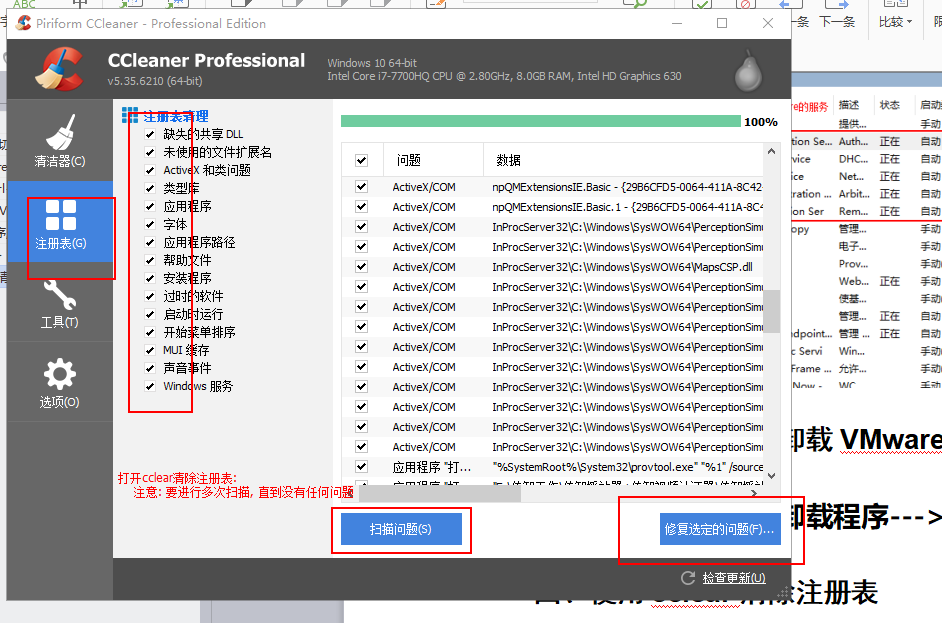The height and width of the screenshot is (623, 942).
Task: Open the Options (选项) gear section
Action: [x=59, y=383]
